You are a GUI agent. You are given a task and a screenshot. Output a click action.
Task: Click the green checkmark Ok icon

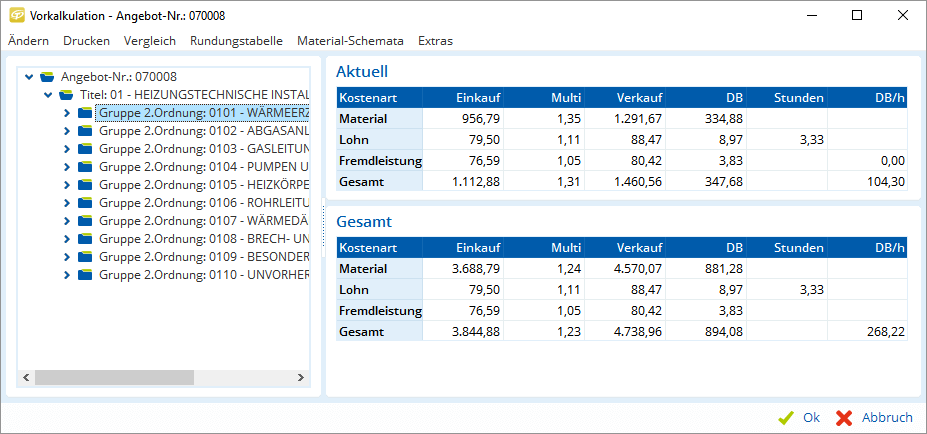pos(786,418)
